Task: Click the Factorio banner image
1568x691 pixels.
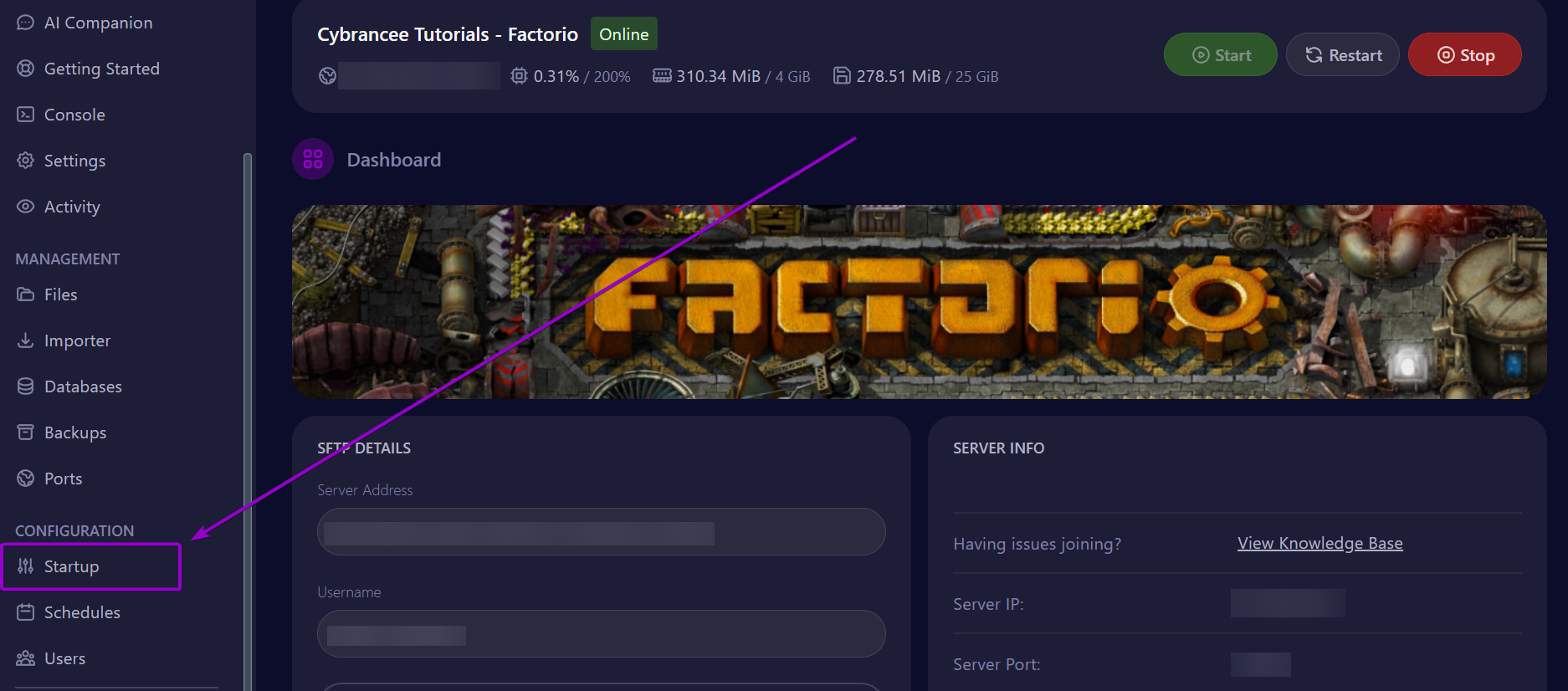Action: [x=920, y=302]
